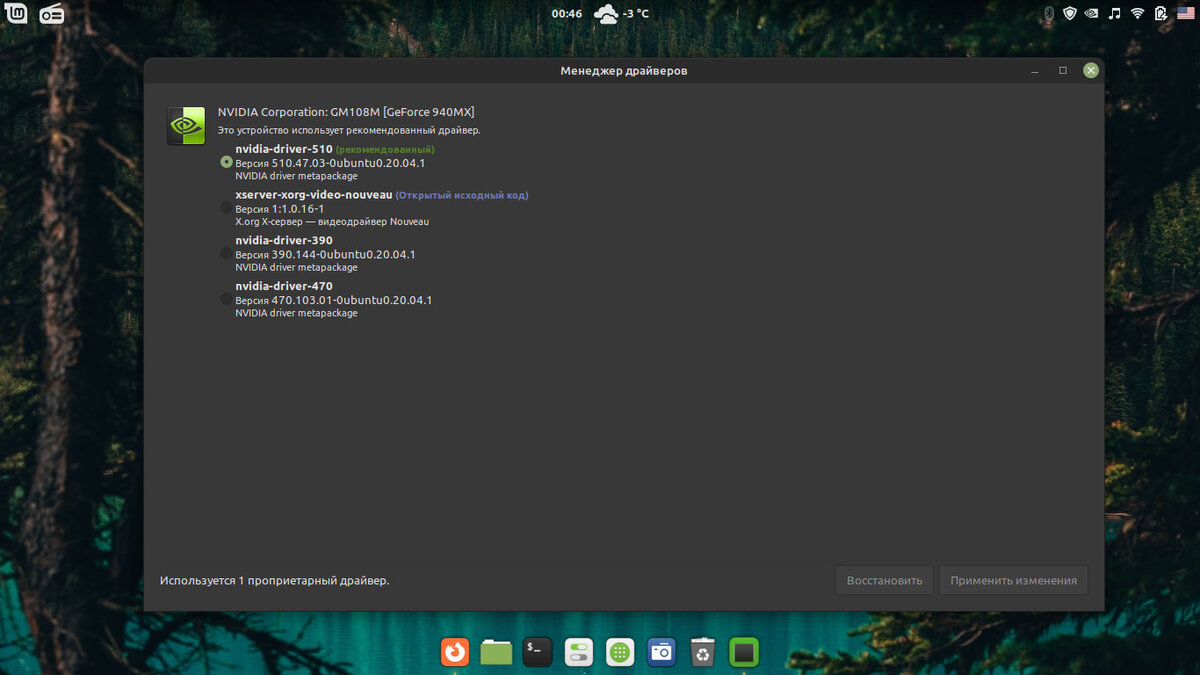Image resolution: width=1200 pixels, height=675 pixels.
Task: Open the music note sound applet
Action: 1115,13
